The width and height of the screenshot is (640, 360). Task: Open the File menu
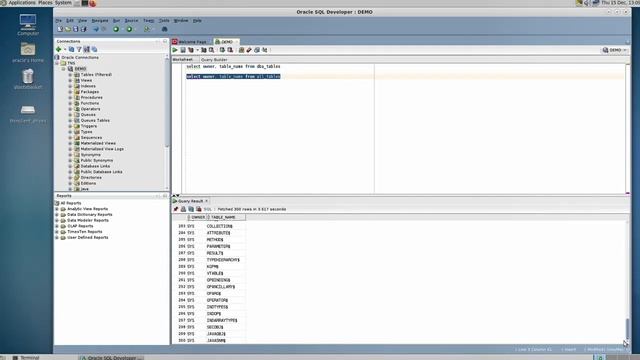pos(59,20)
